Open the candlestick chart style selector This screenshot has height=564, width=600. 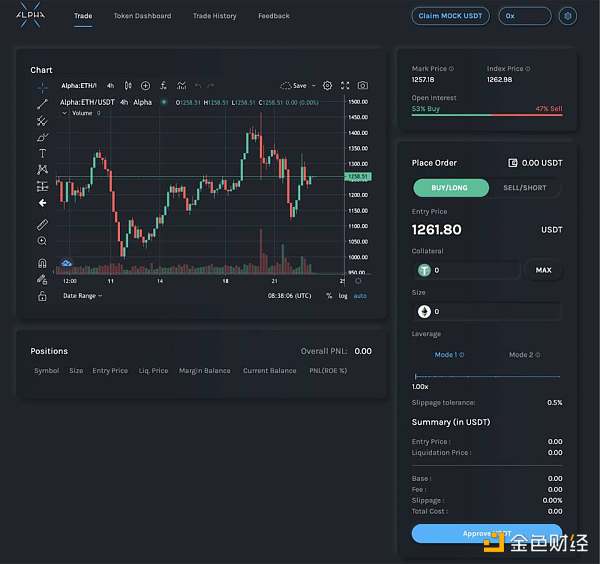[x=128, y=86]
